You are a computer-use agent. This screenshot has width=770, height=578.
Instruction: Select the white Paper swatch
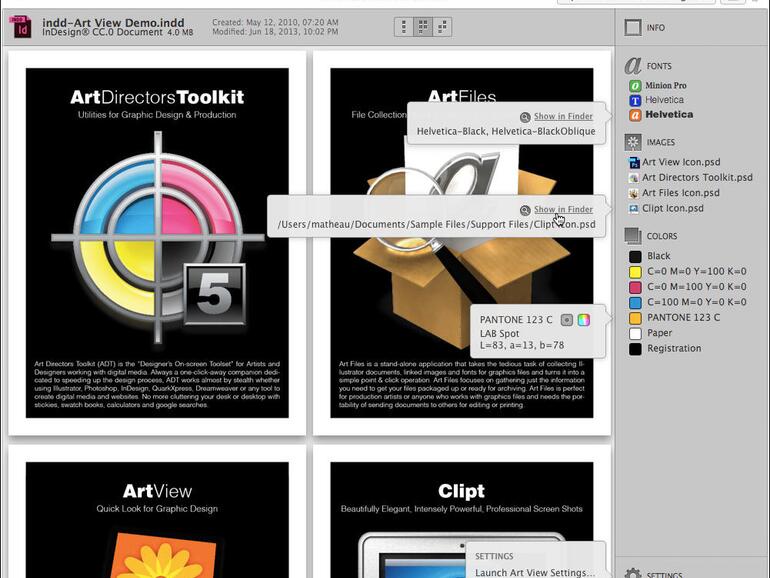point(635,333)
